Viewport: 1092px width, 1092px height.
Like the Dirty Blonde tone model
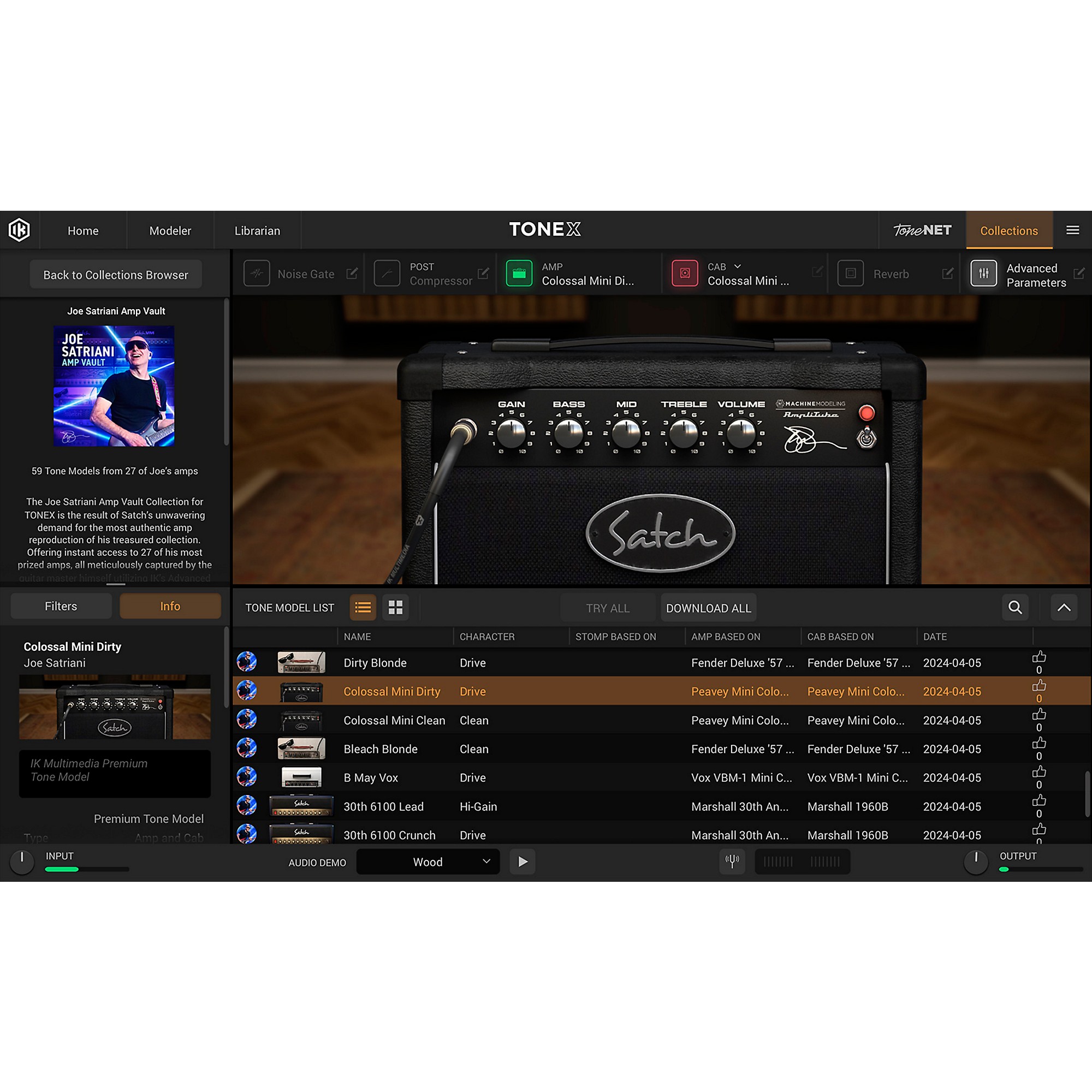[1039, 657]
